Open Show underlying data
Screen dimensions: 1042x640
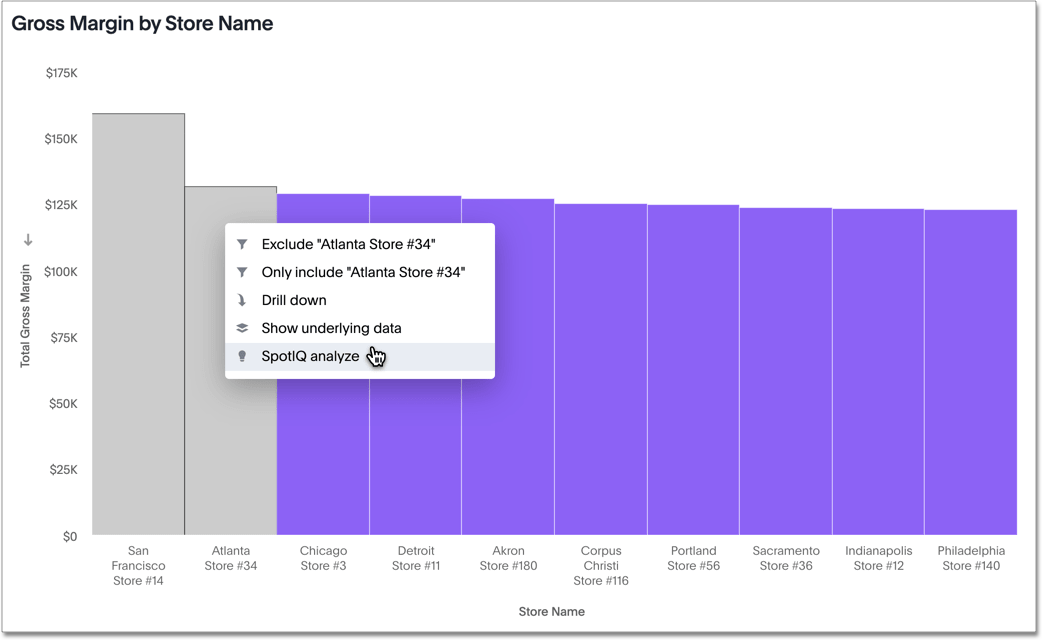(331, 328)
